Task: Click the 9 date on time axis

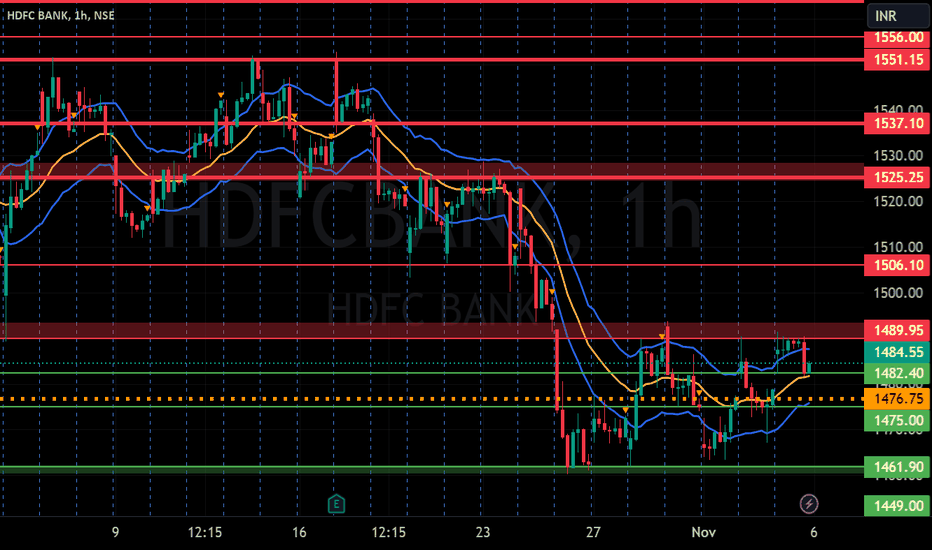Action: (115, 532)
